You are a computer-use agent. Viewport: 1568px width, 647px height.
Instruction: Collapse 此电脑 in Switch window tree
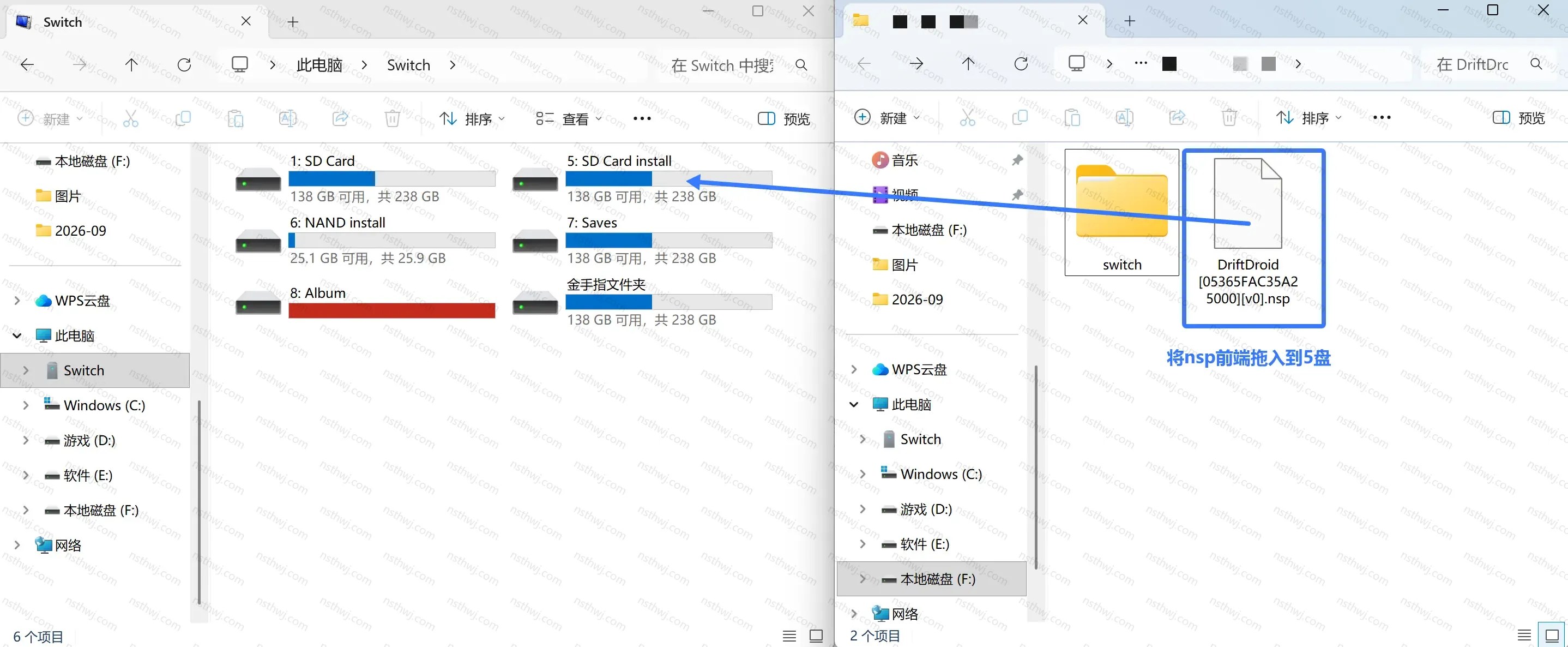[17, 336]
